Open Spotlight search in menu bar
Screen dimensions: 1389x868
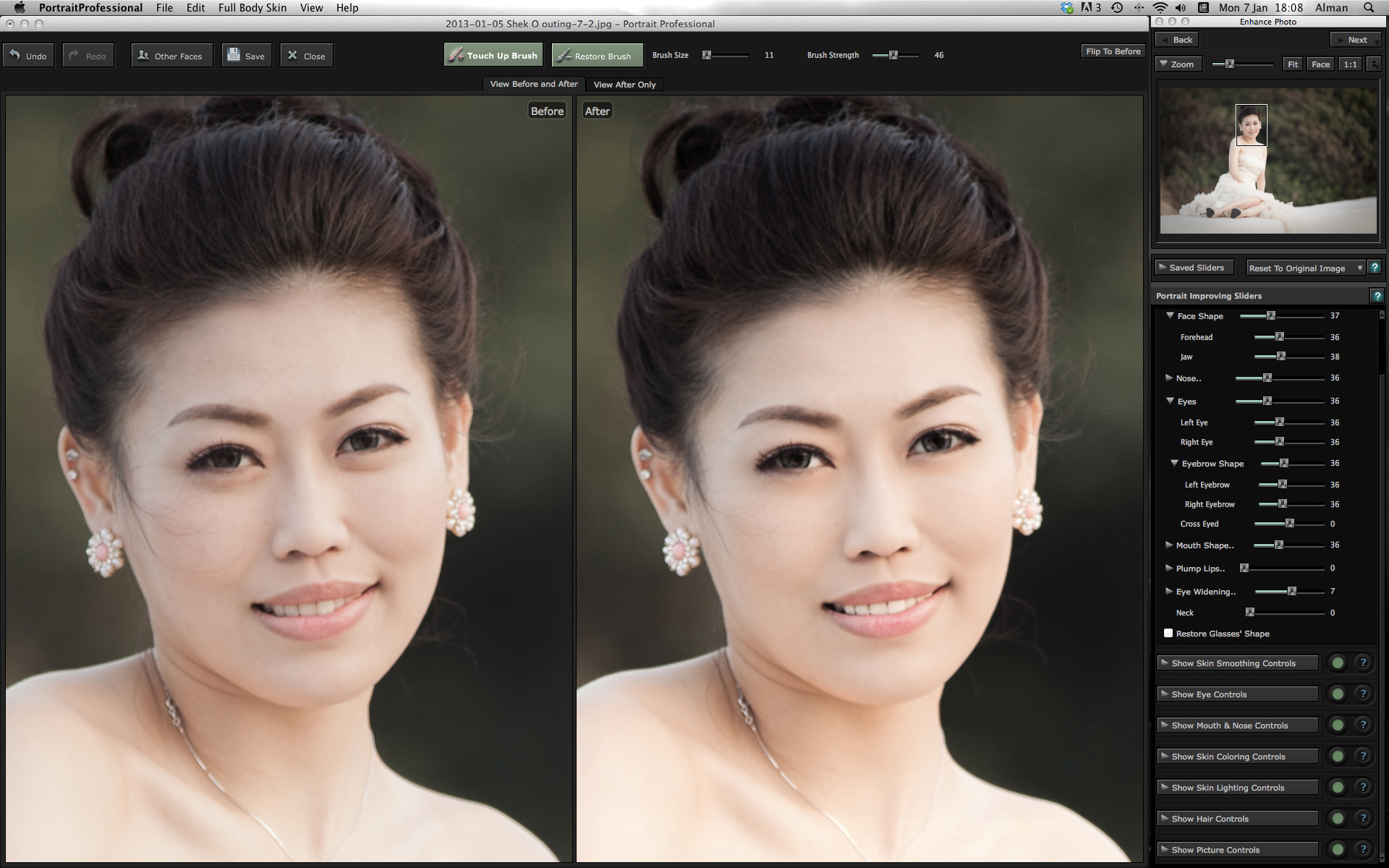pos(1369,7)
